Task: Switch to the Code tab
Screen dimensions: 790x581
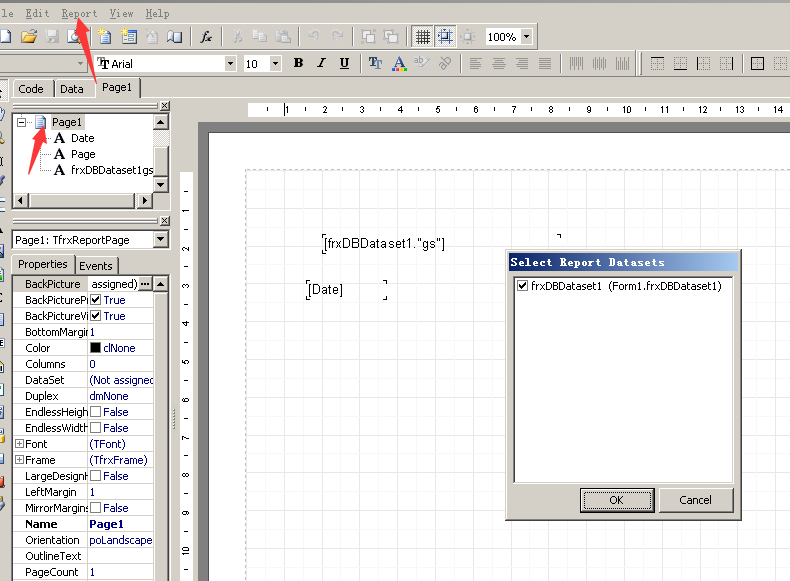Action: [x=31, y=89]
